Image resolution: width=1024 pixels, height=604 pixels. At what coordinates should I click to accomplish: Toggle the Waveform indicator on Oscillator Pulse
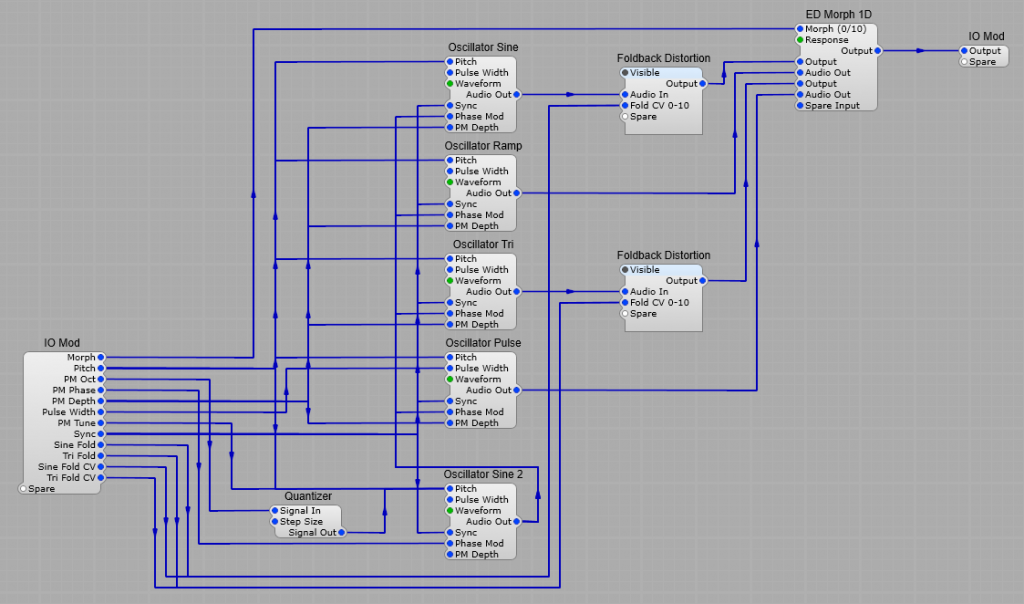click(x=450, y=379)
